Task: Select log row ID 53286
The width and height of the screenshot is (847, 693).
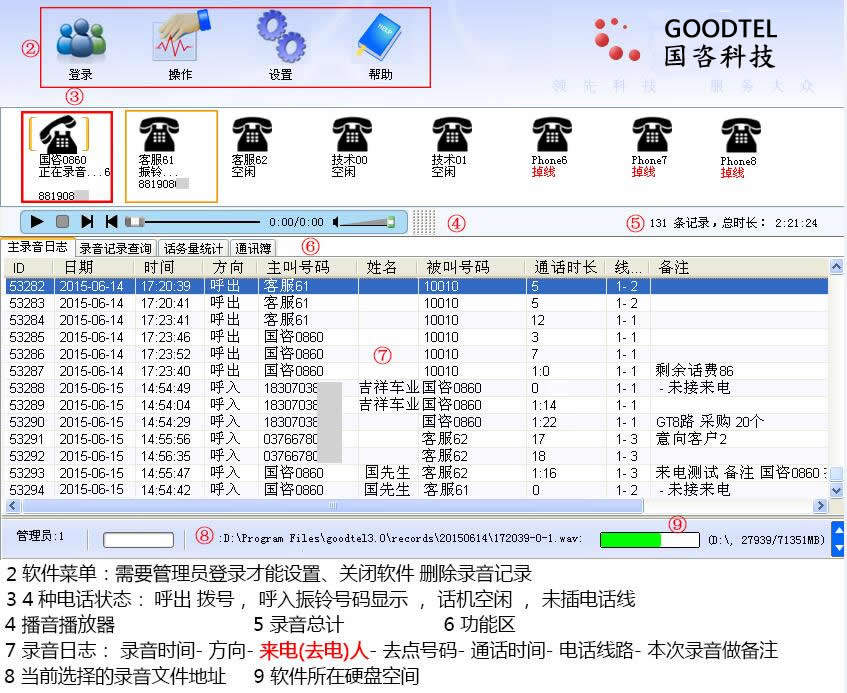Action: pyautogui.click(x=416, y=354)
